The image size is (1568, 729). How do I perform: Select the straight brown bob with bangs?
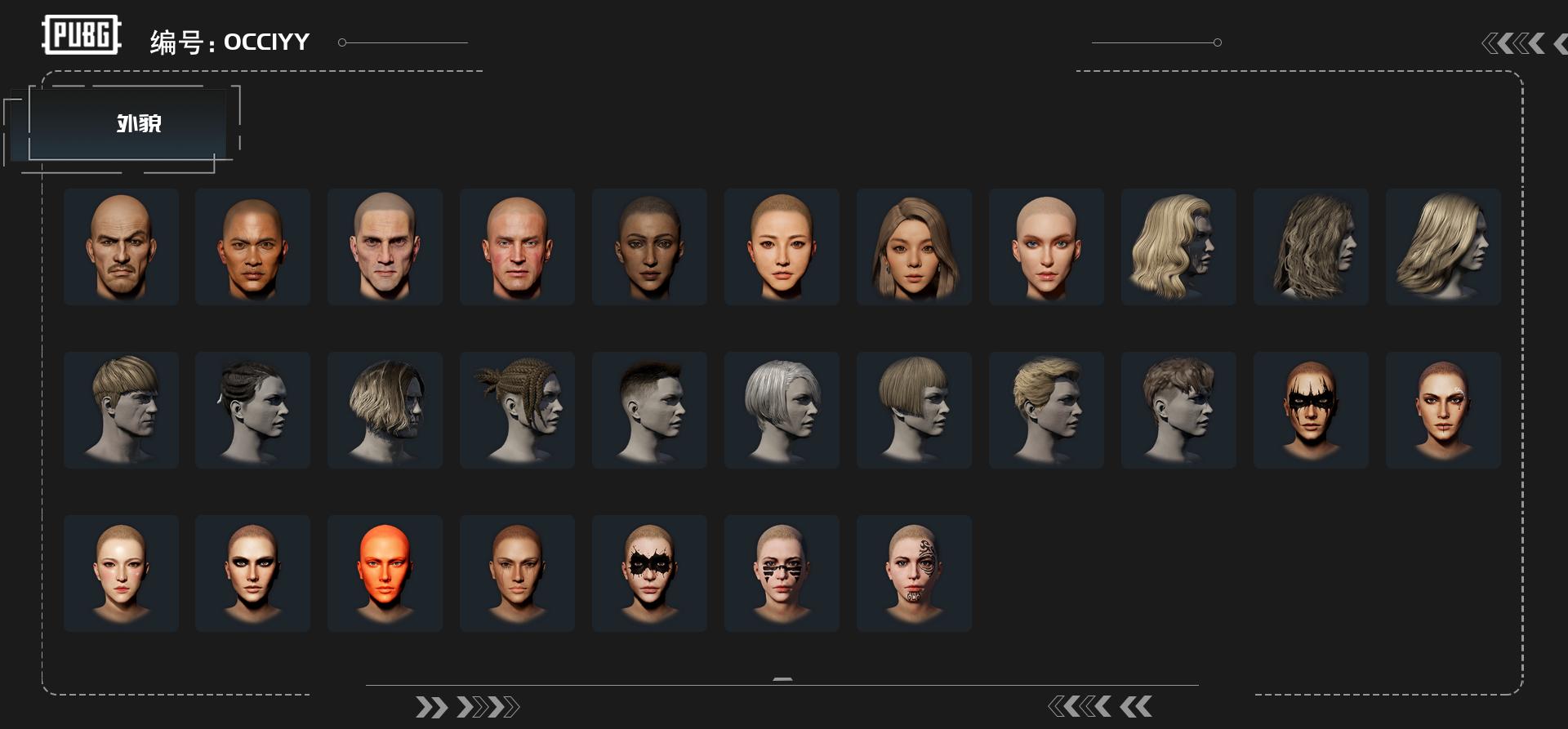click(x=914, y=410)
